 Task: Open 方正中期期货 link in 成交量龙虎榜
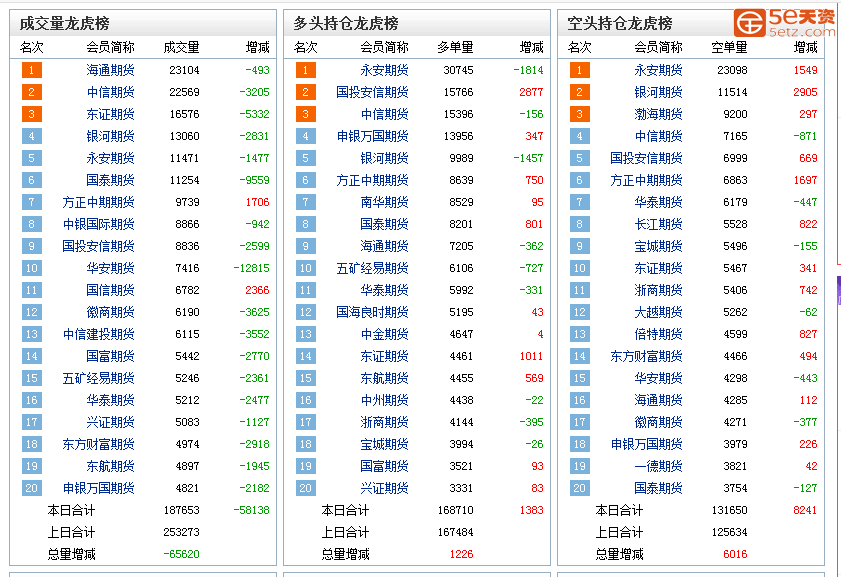pos(98,202)
